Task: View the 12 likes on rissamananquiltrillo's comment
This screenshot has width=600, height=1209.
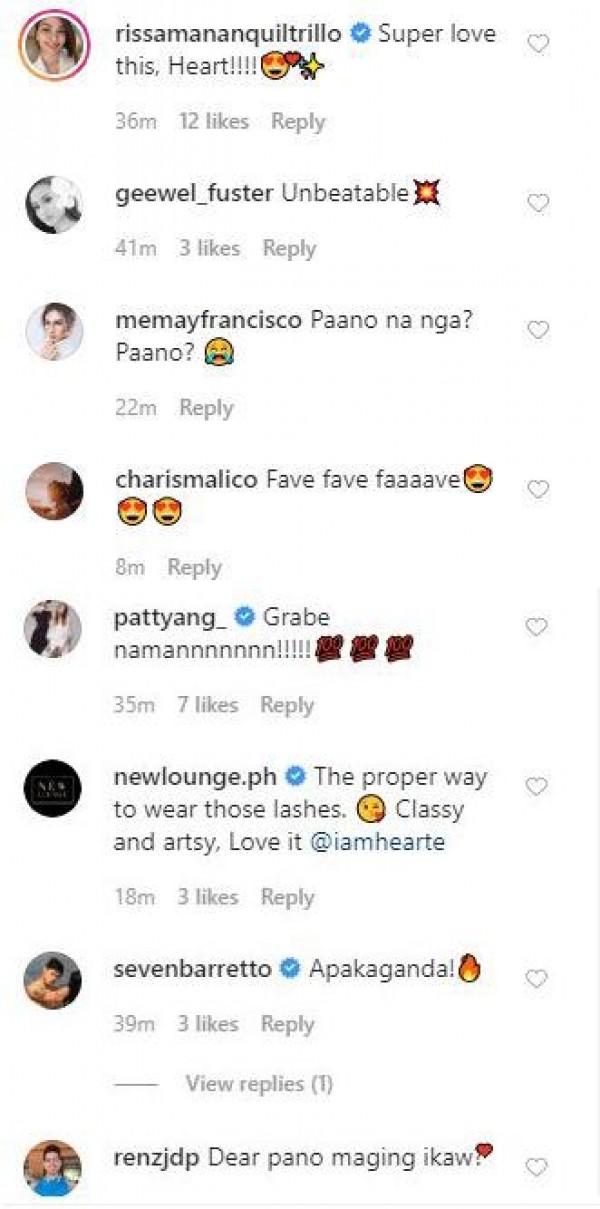Action: [x=213, y=122]
